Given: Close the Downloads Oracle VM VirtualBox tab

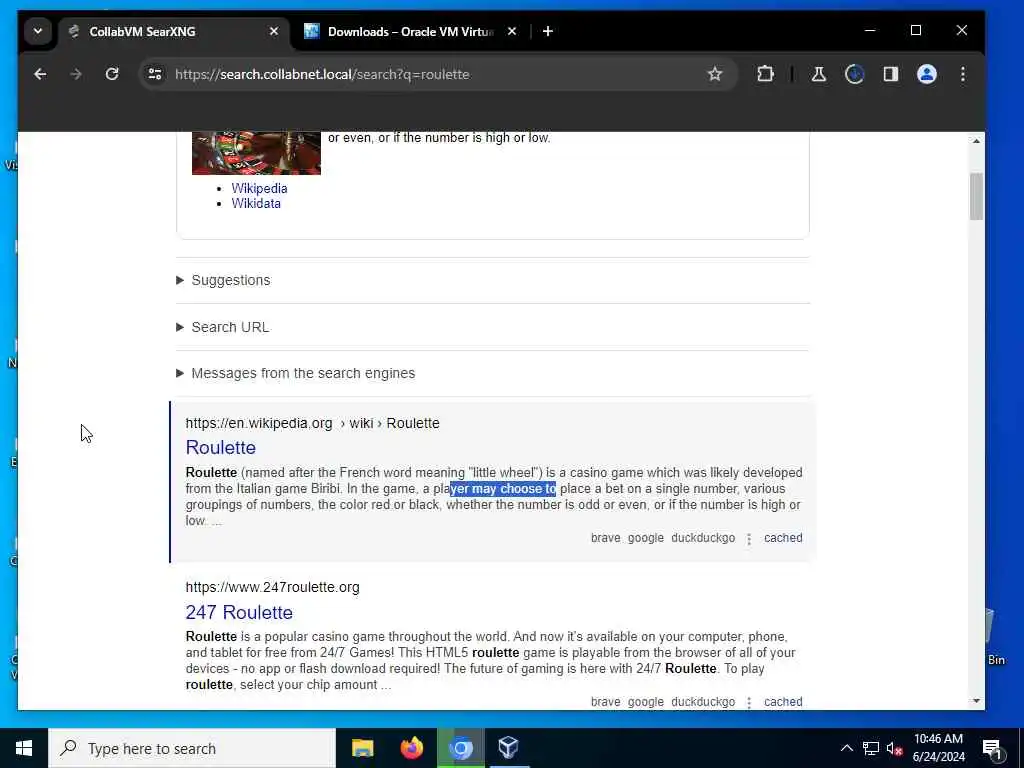Looking at the screenshot, I should (x=512, y=31).
